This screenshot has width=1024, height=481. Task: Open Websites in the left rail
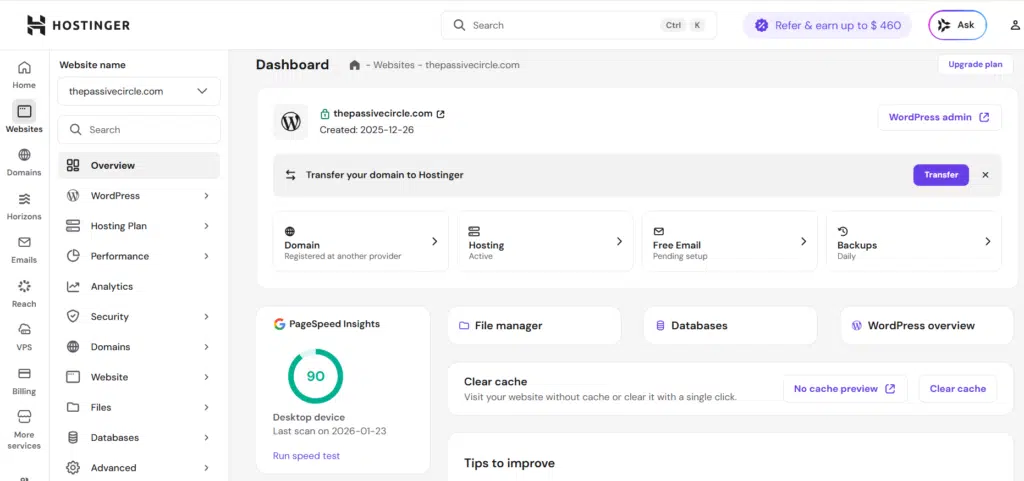[24, 117]
